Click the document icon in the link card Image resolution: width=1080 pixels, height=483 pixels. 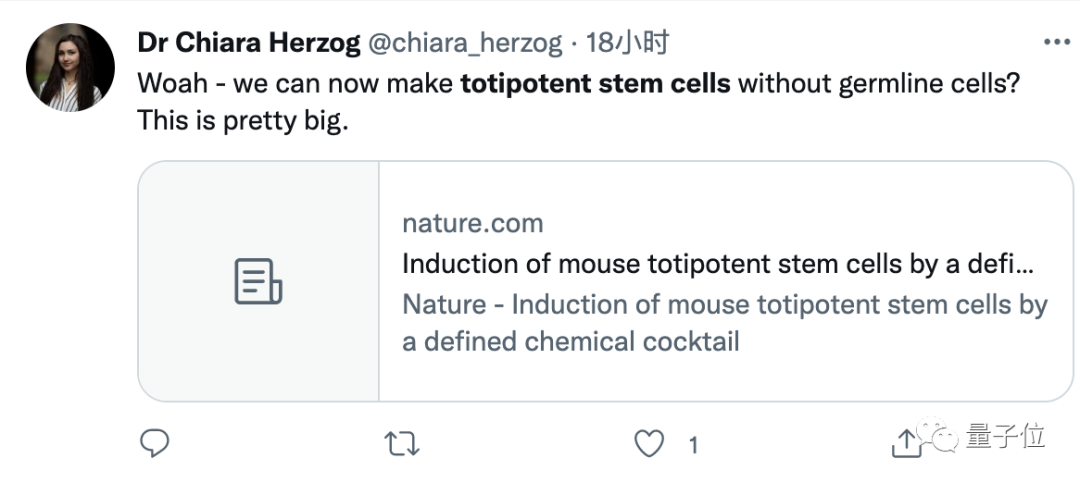pyautogui.click(x=258, y=281)
